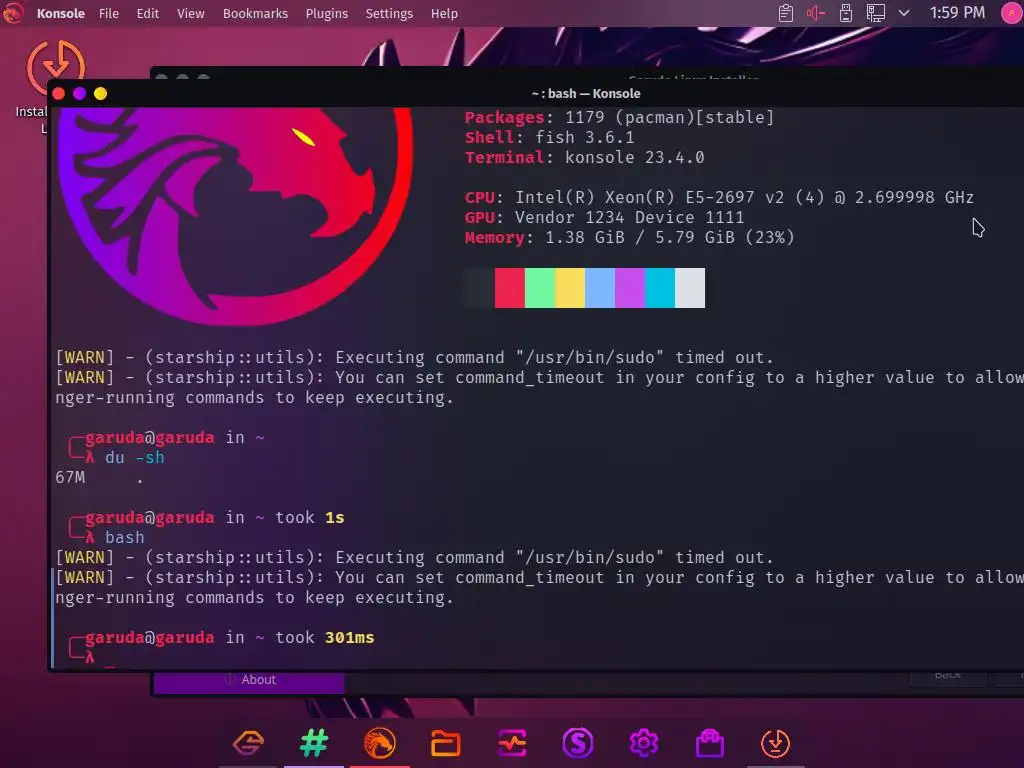Open the green hash terminal dock icon
1024x768 pixels.
tap(314, 743)
